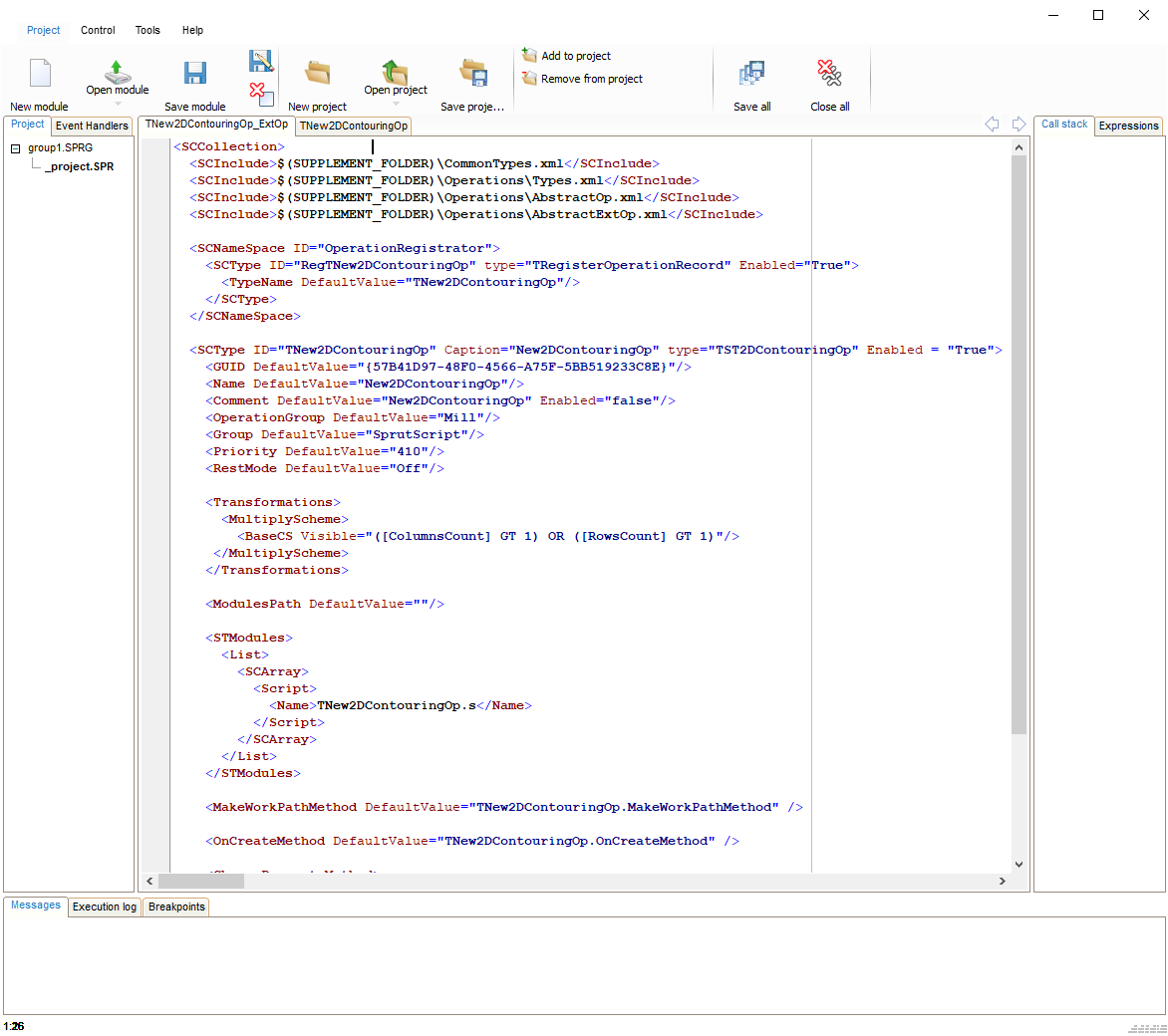The height and width of the screenshot is (1036, 1168).
Task: Click the small close module red X icon
Action: (261, 95)
